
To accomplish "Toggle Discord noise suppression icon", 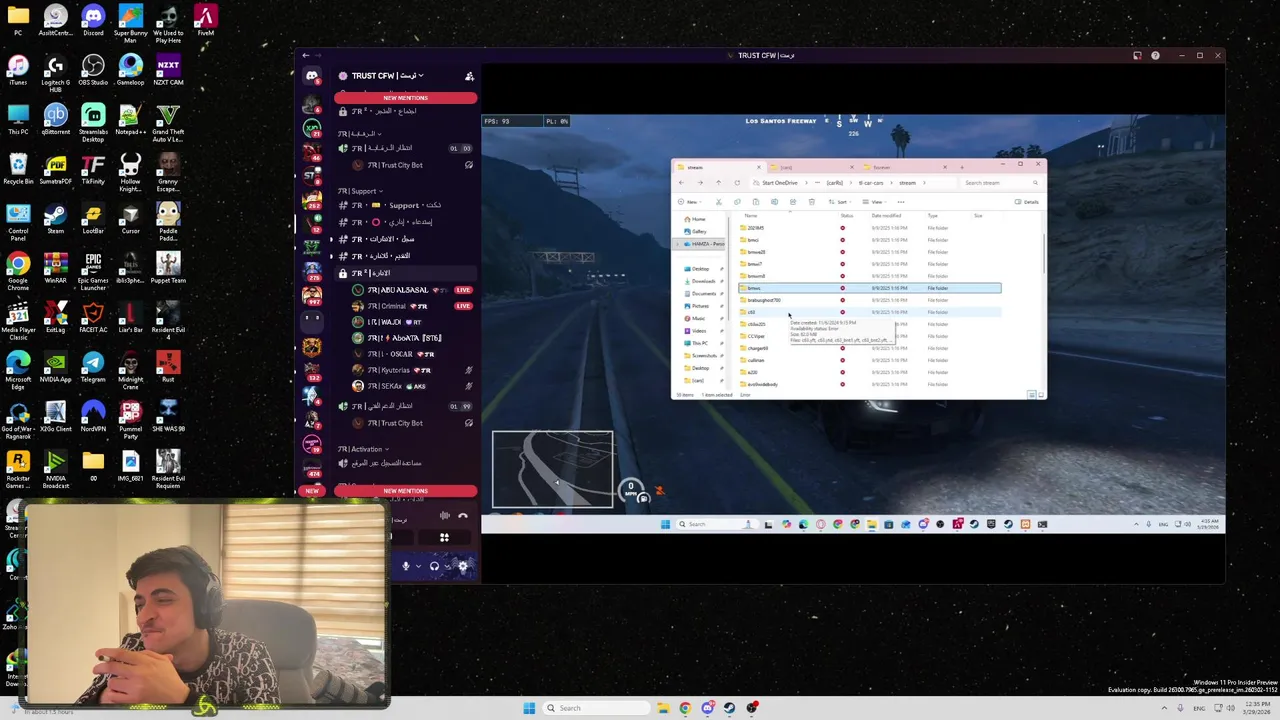I will (444, 516).
